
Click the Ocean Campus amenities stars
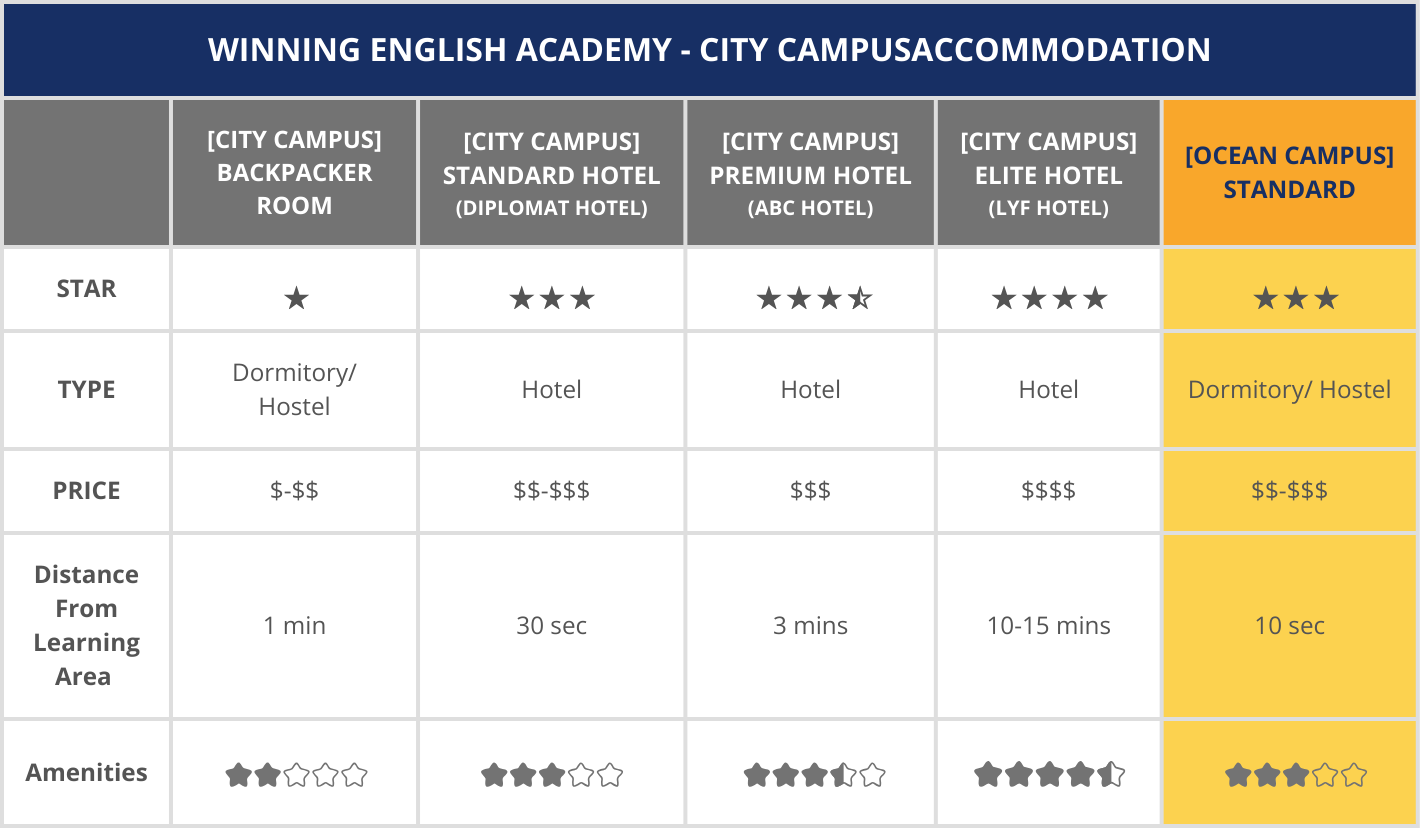click(1295, 775)
